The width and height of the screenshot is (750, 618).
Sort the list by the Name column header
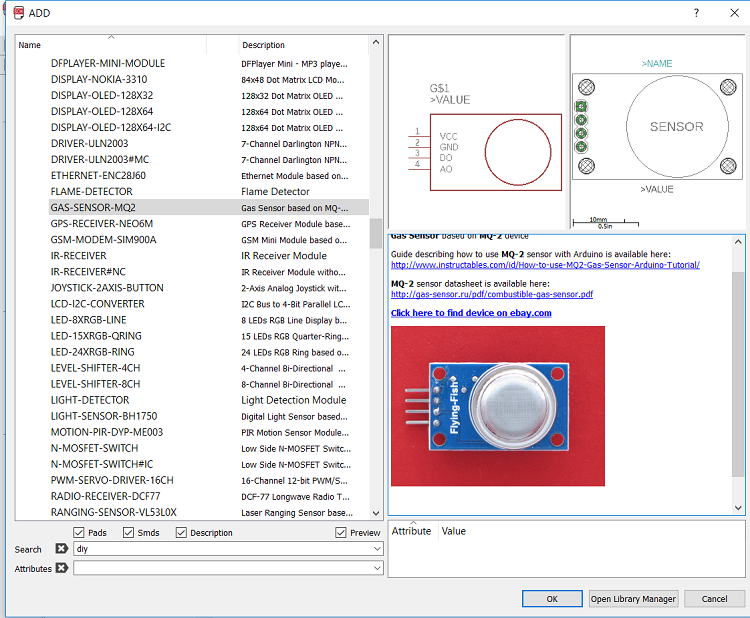(111, 45)
